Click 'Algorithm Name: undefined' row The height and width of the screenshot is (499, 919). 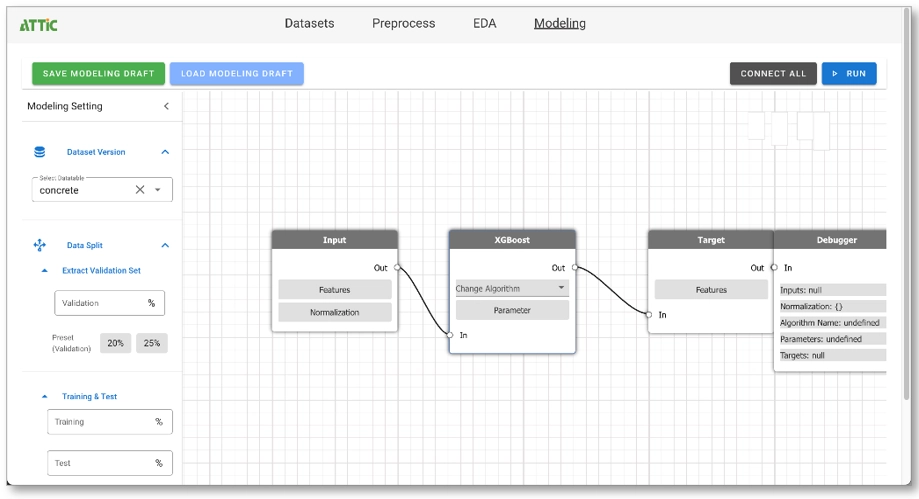(832, 323)
